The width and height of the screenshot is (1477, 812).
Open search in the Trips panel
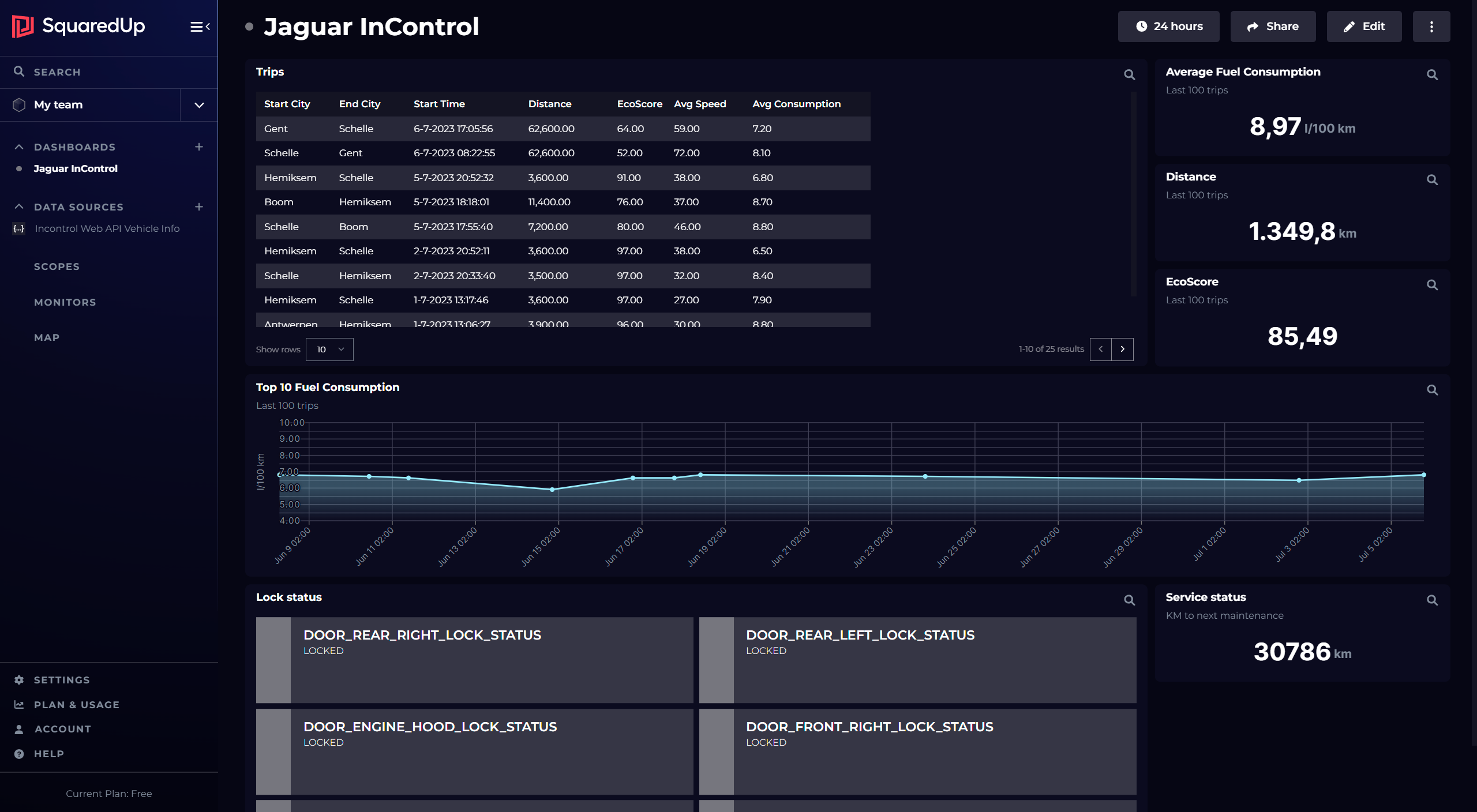(1129, 75)
